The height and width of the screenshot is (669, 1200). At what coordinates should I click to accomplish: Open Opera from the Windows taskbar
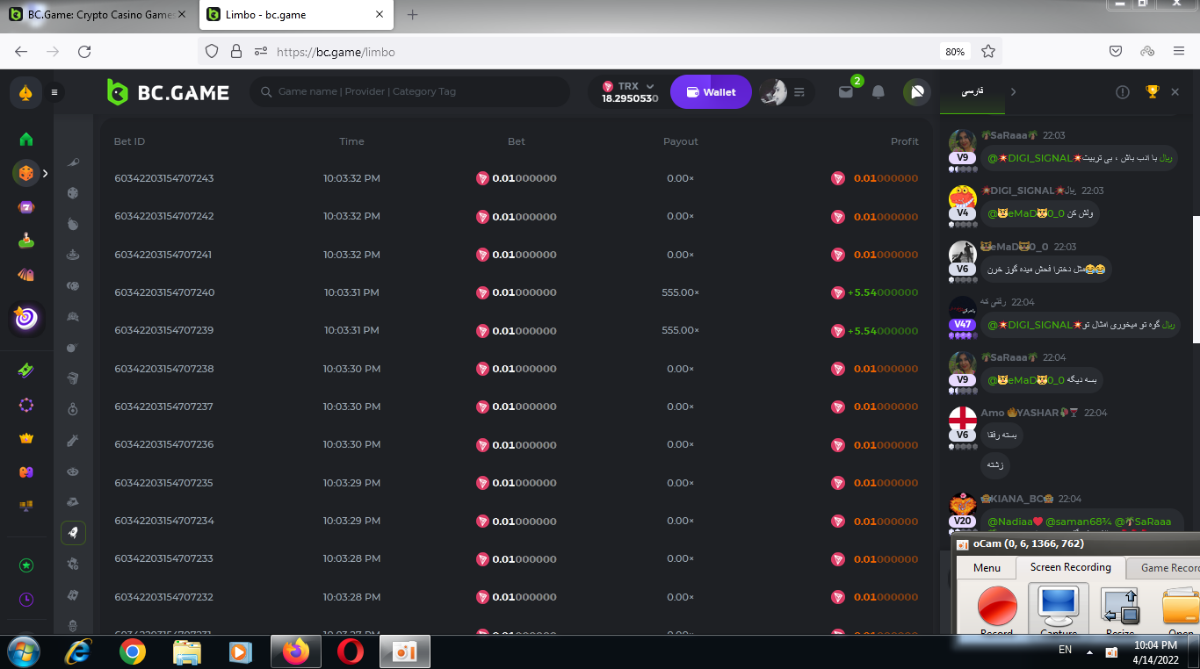[x=349, y=651]
